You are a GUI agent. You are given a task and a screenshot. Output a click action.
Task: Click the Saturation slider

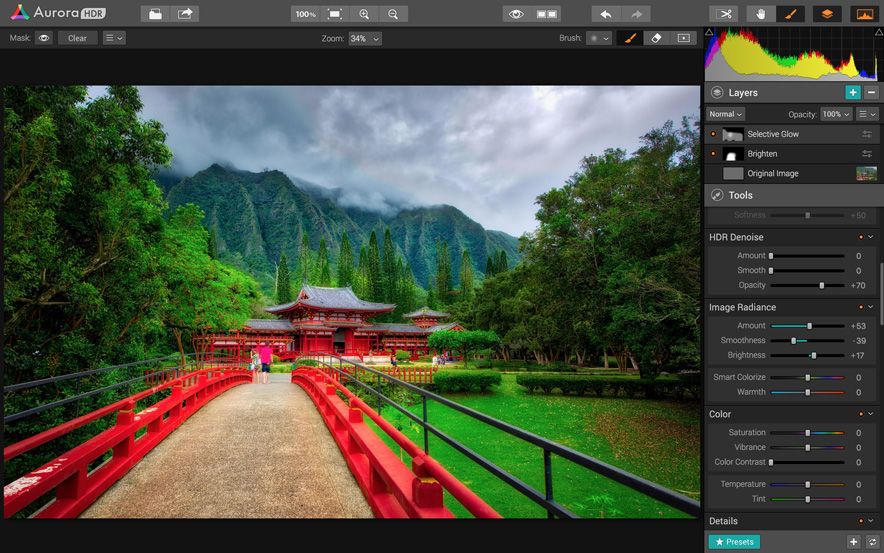point(807,433)
